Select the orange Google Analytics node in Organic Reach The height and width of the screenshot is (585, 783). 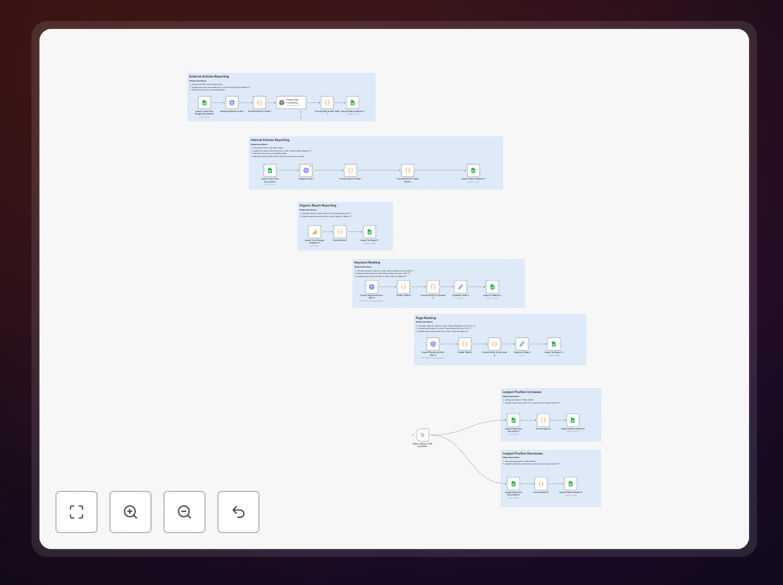pos(315,232)
